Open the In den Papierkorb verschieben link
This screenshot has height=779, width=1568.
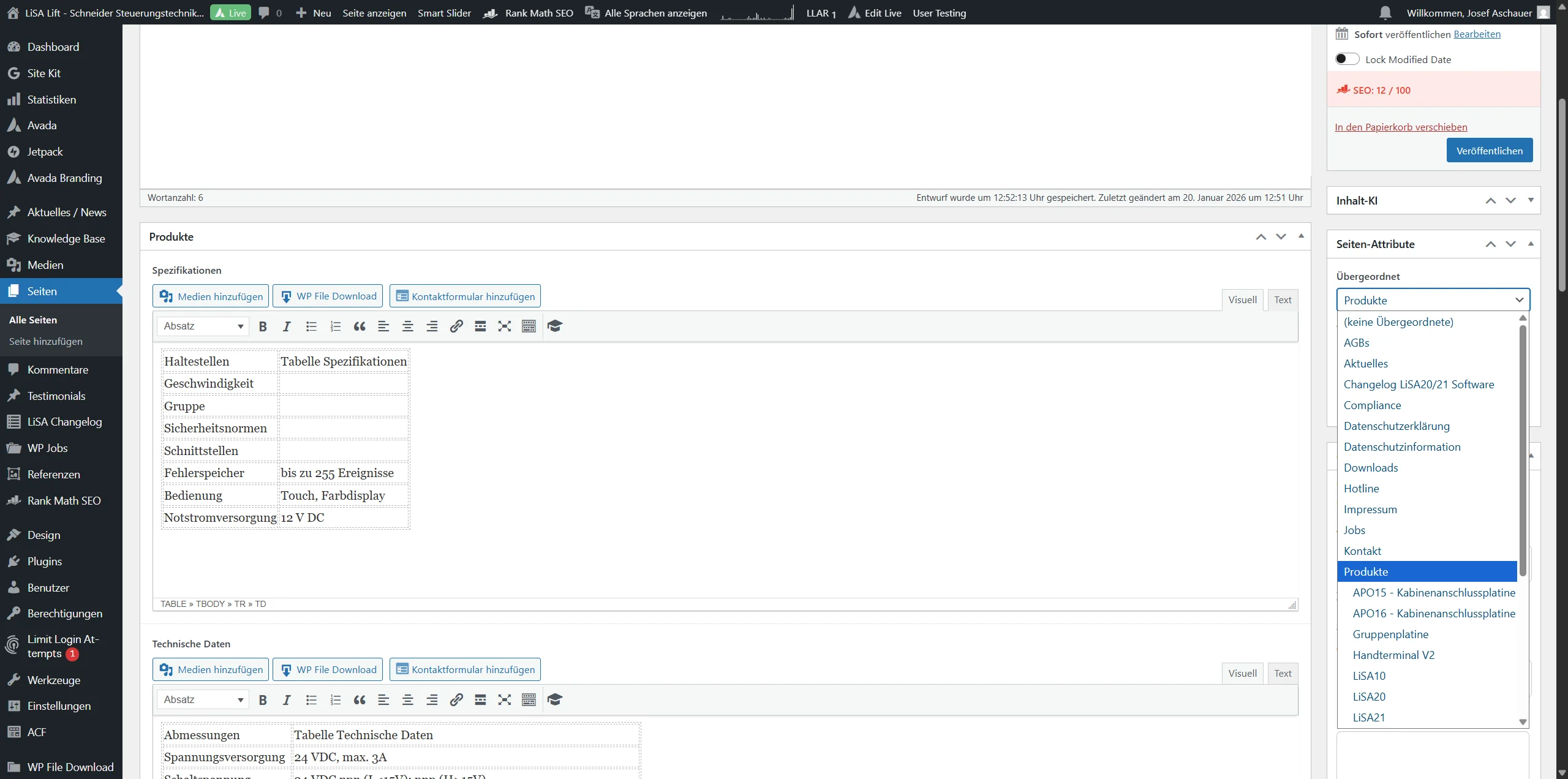click(1401, 127)
